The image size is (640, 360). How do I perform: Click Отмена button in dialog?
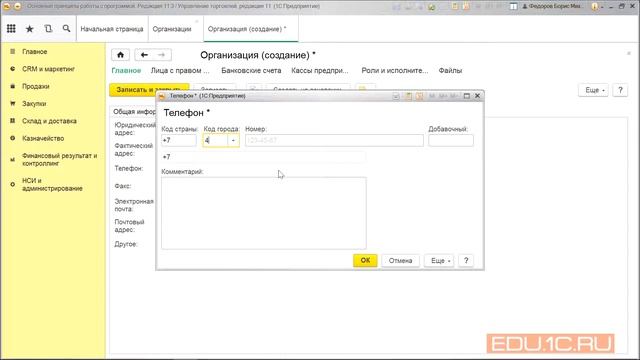click(400, 260)
